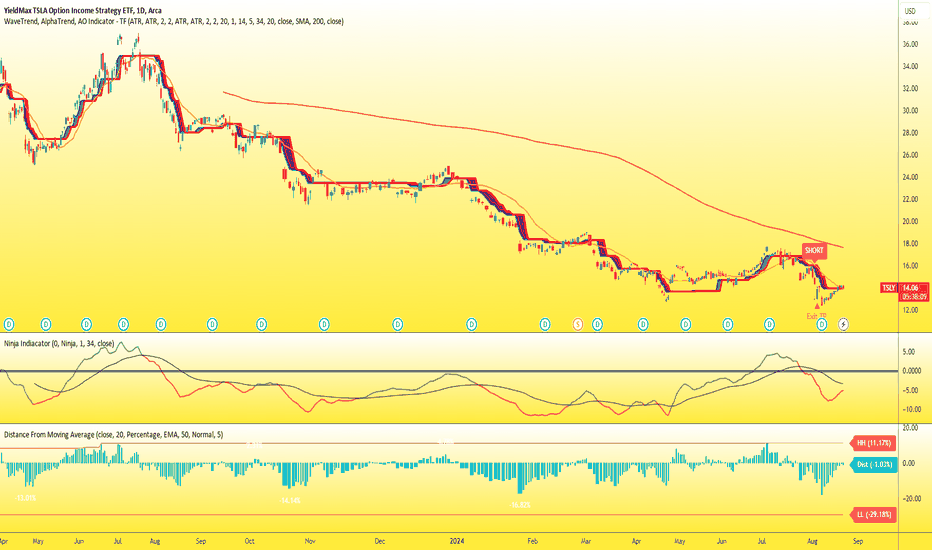Viewport: 932px width, 550px height.
Task: Click the 2024 label on time axis
Action: point(457,541)
